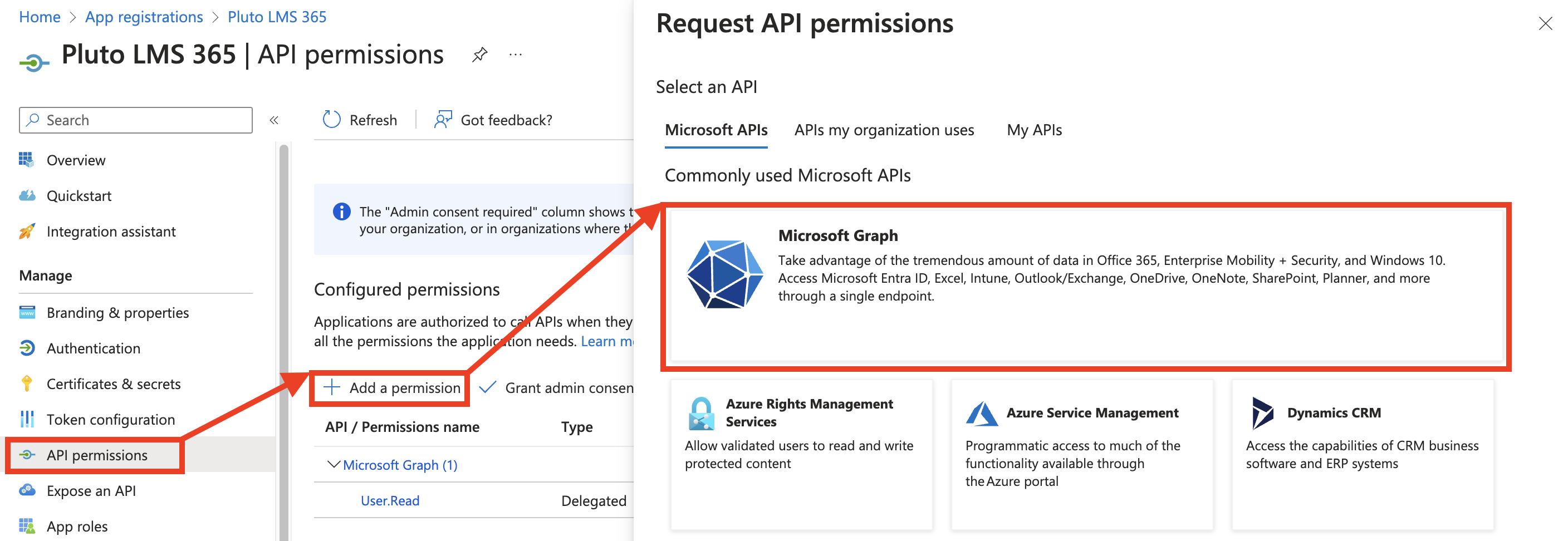Close the Request API permissions panel
Screen dimensions: 1568x541
tap(1545, 24)
